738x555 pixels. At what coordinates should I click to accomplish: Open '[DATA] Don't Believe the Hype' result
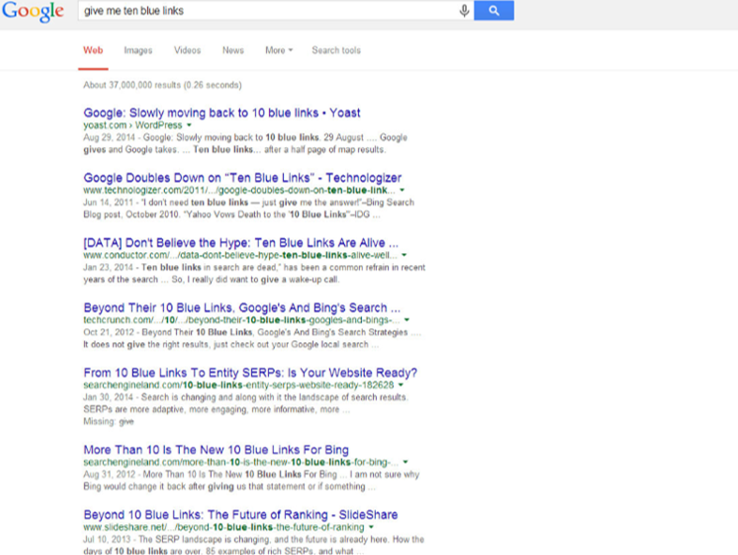[241, 242]
